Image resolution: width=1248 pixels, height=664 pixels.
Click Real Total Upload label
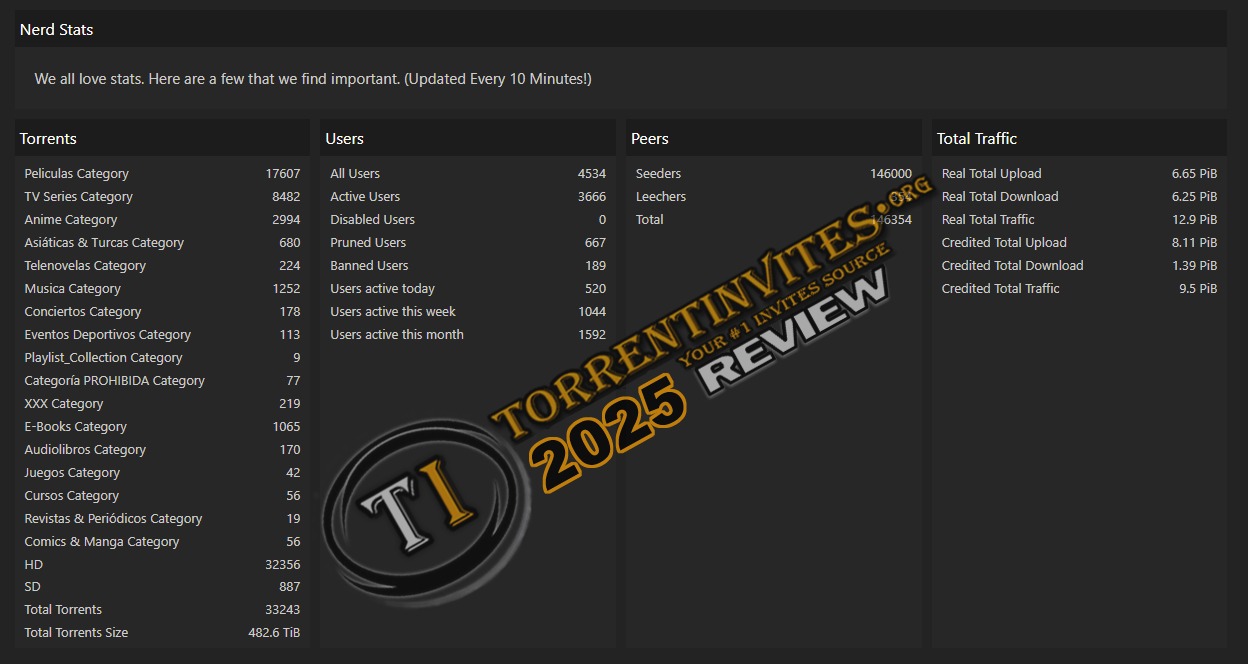pyautogui.click(x=991, y=174)
